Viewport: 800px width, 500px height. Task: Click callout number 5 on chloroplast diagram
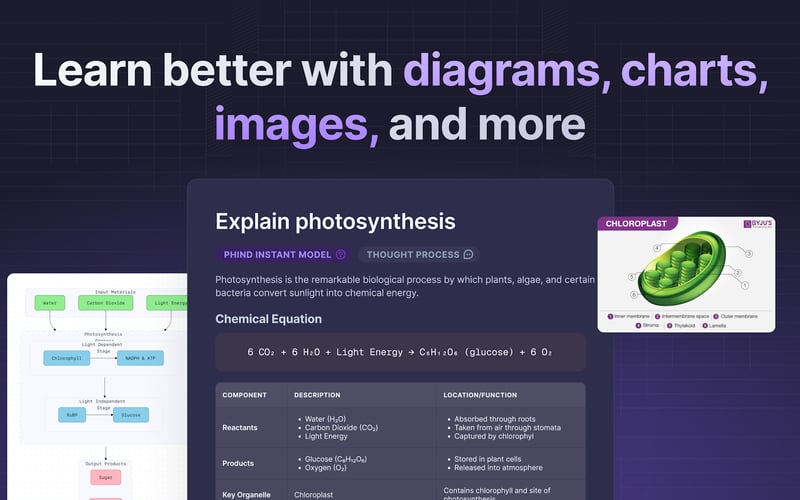tap(632, 277)
